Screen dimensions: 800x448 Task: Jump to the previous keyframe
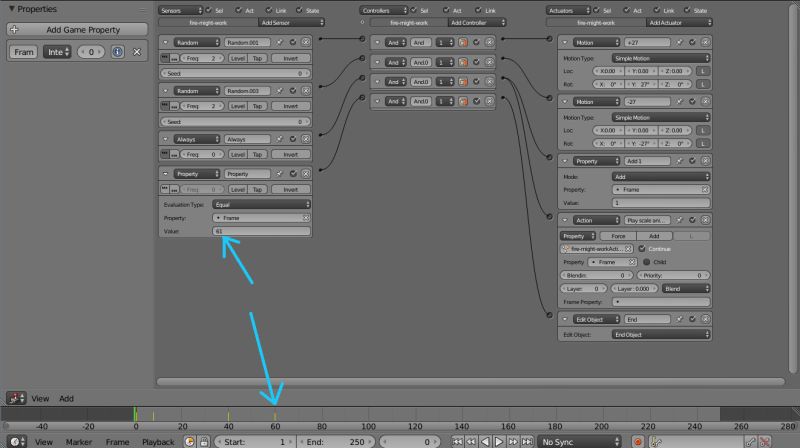click(471, 441)
